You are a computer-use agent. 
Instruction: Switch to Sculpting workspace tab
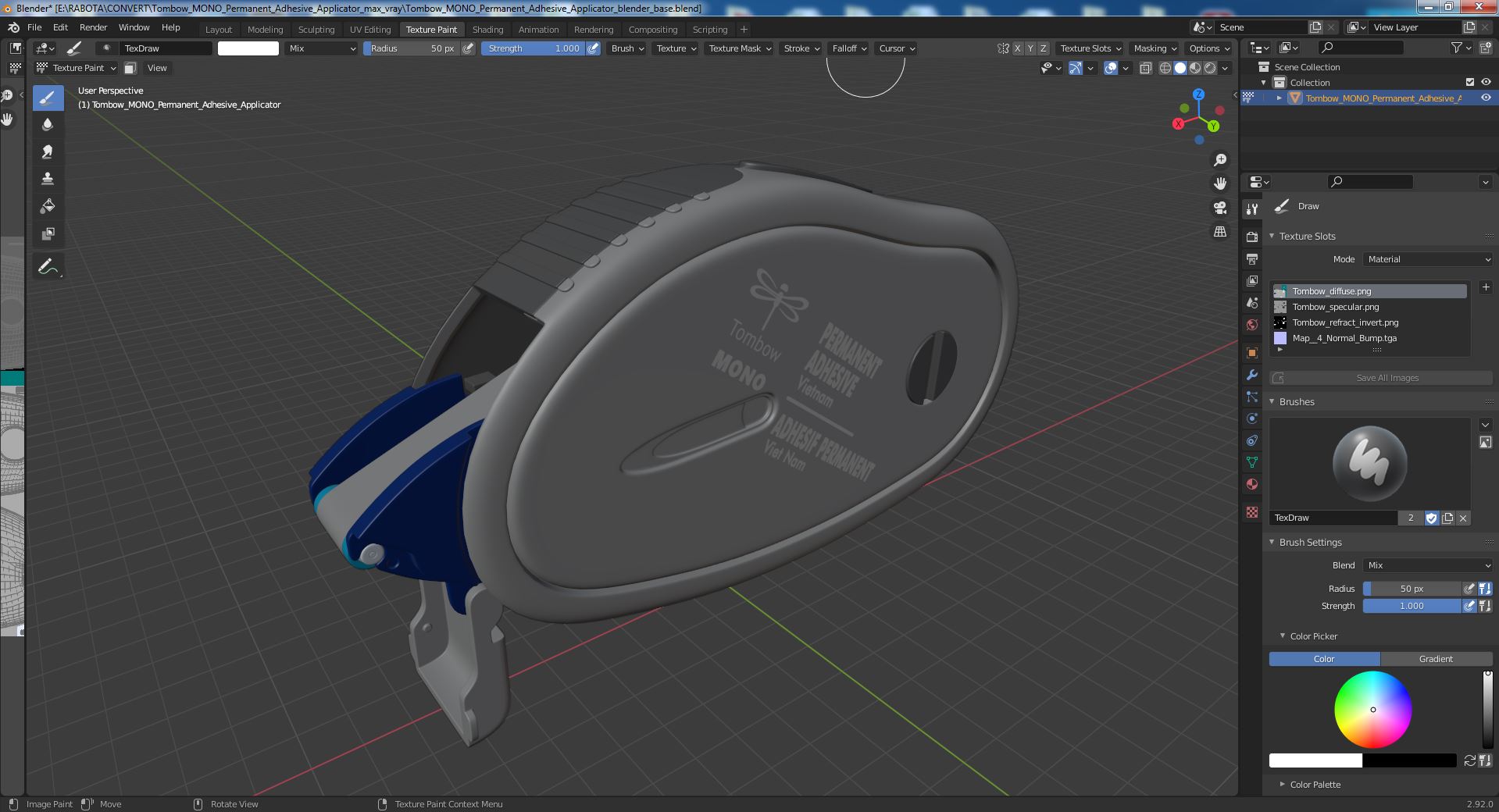click(316, 29)
